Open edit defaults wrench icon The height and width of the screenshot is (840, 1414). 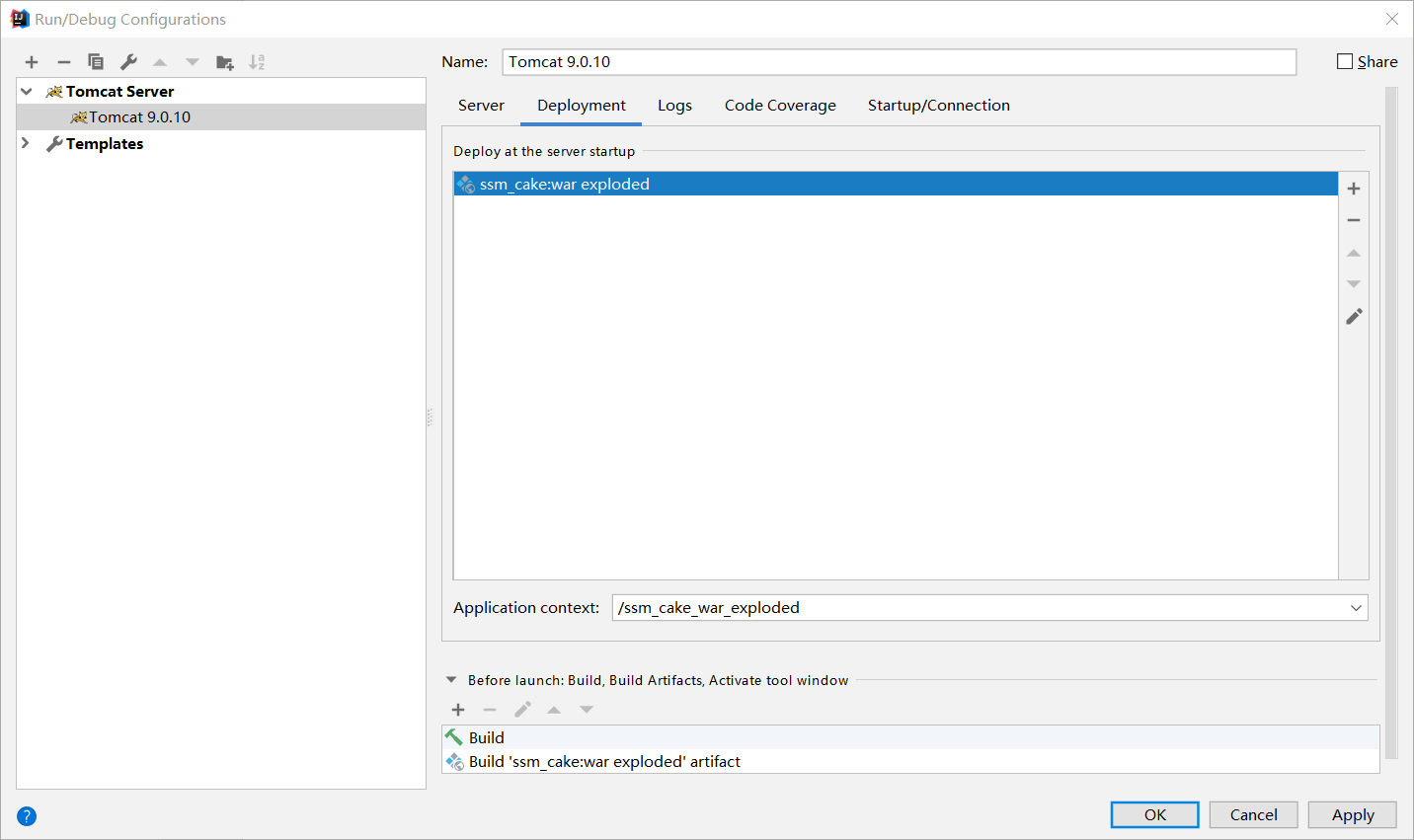click(x=128, y=62)
